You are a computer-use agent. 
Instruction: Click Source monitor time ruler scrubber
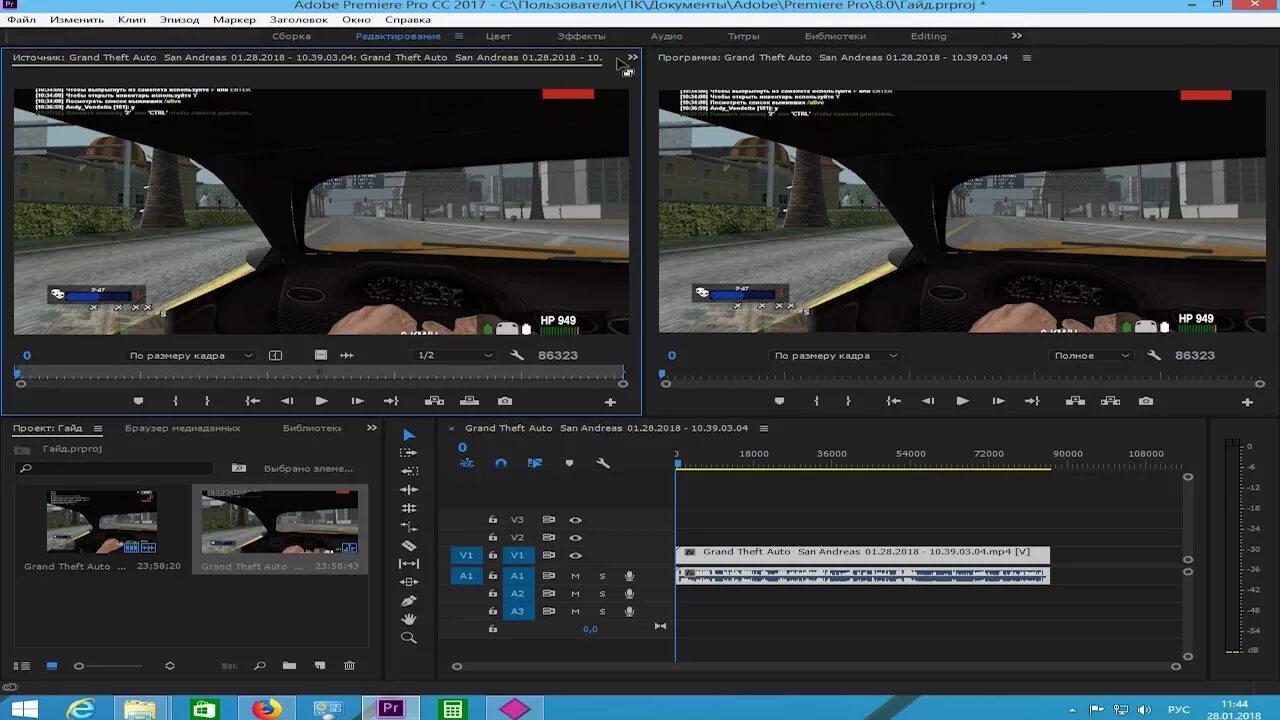point(319,373)
